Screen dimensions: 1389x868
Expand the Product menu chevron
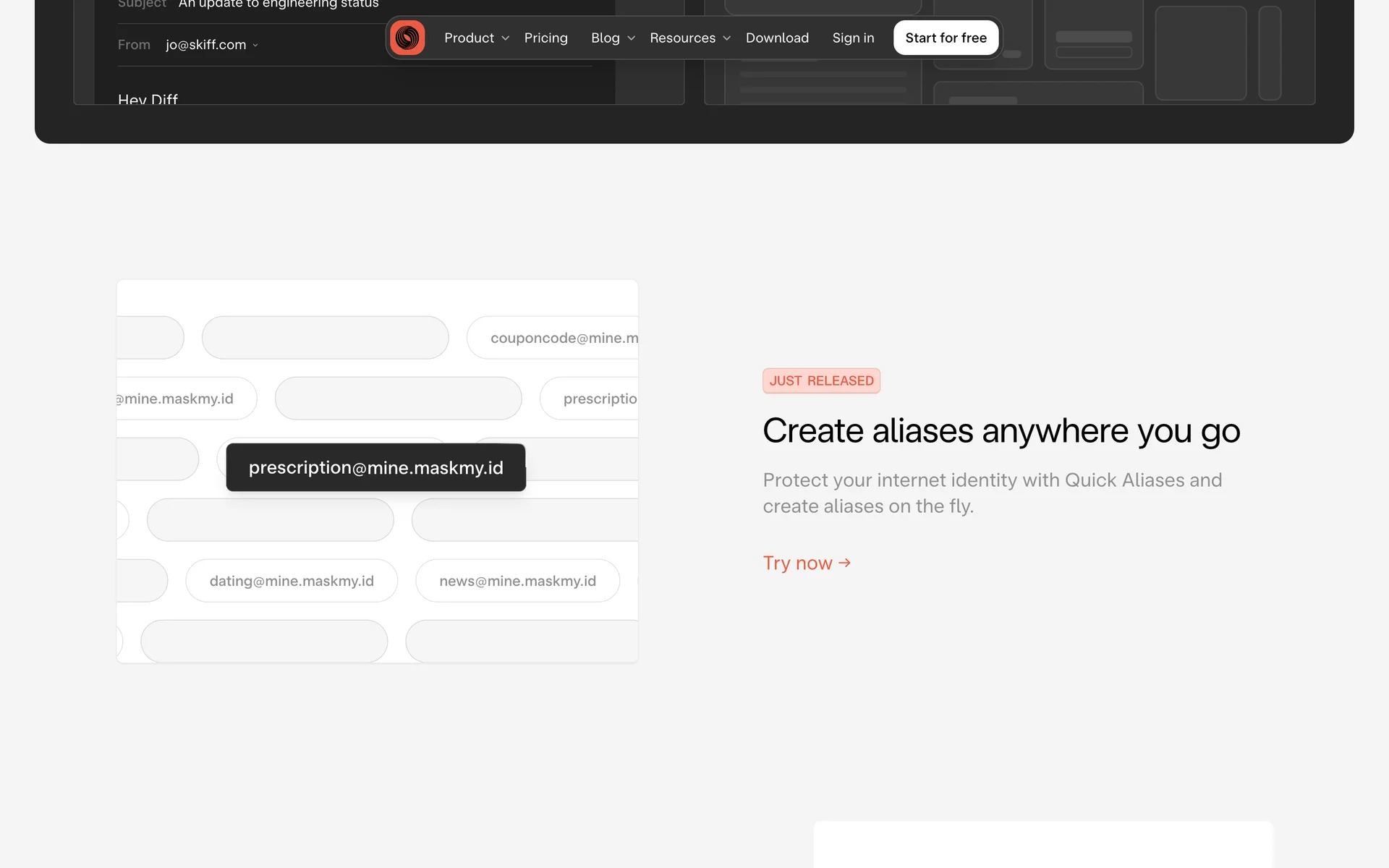[x=506, y=38]
